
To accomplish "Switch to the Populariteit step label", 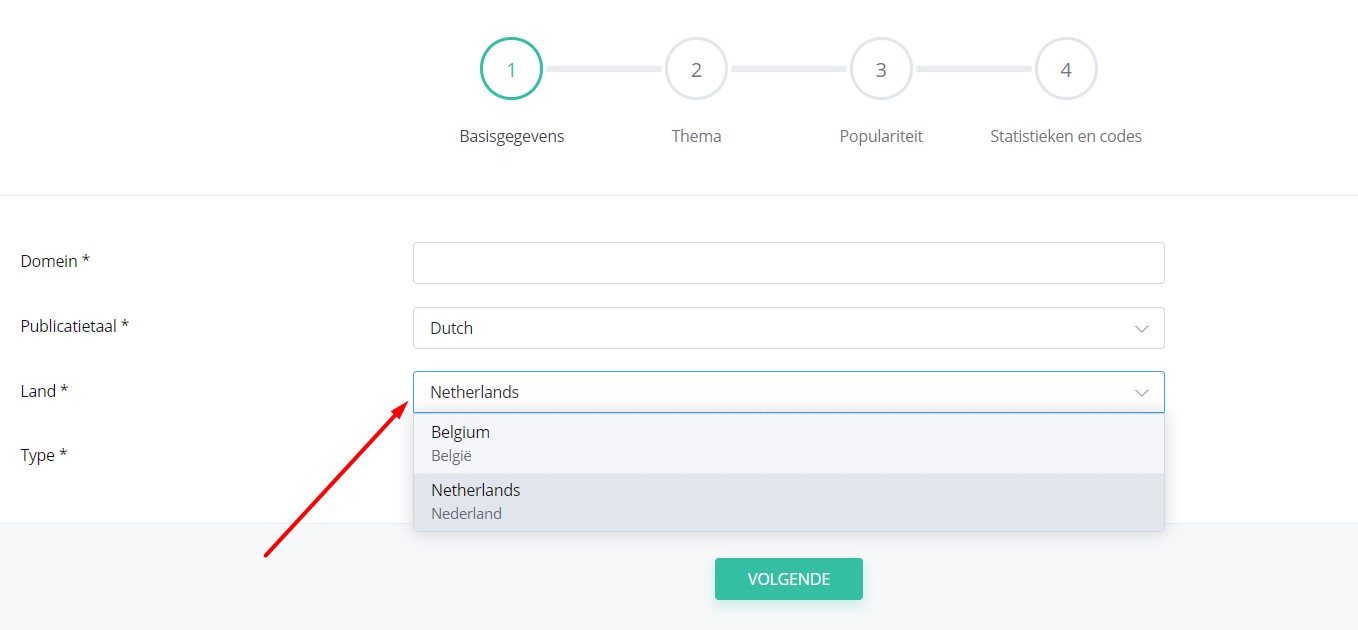I will pos(881,136).
